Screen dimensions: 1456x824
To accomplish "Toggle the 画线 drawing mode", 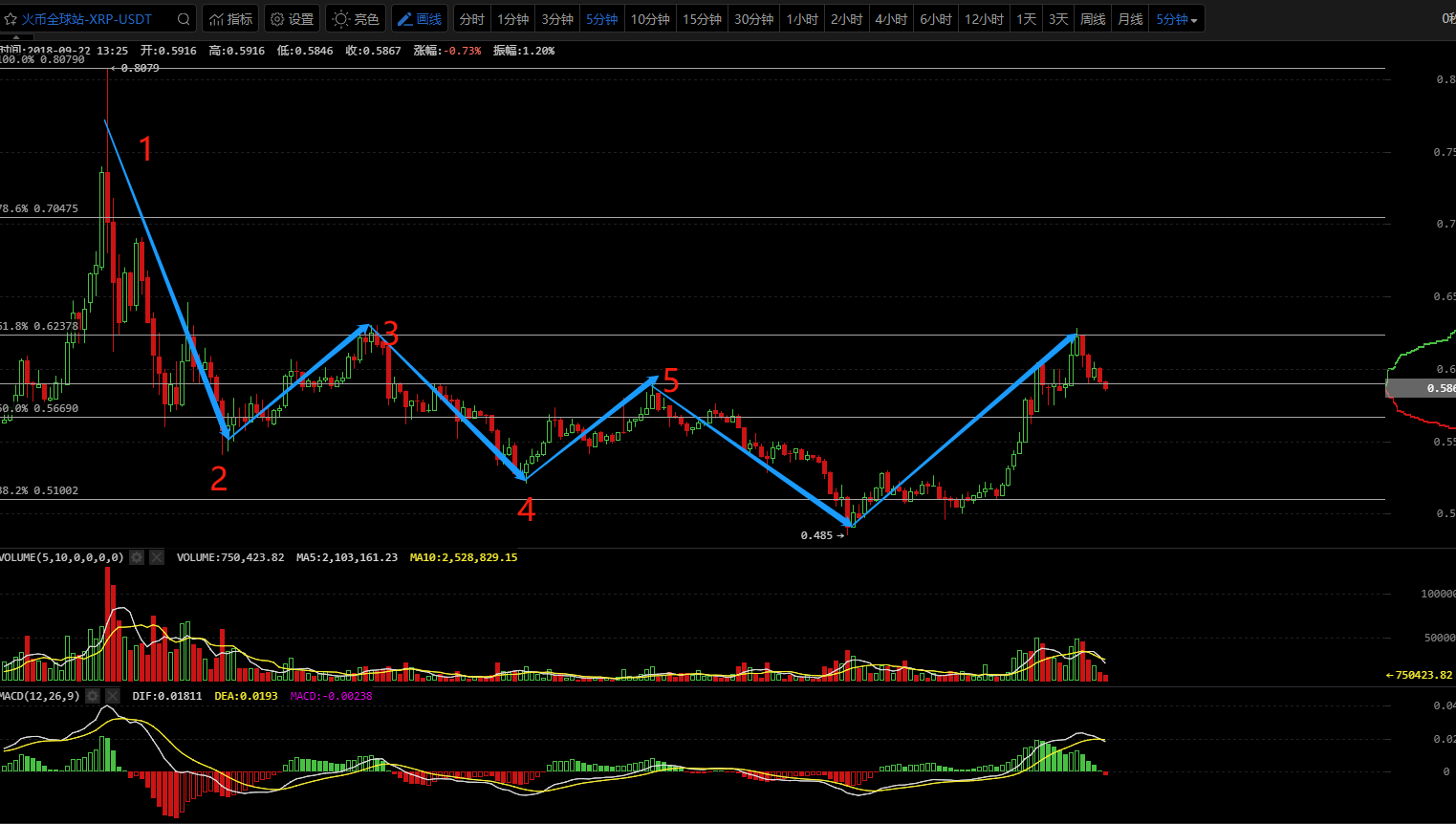I will coord(420,19).
